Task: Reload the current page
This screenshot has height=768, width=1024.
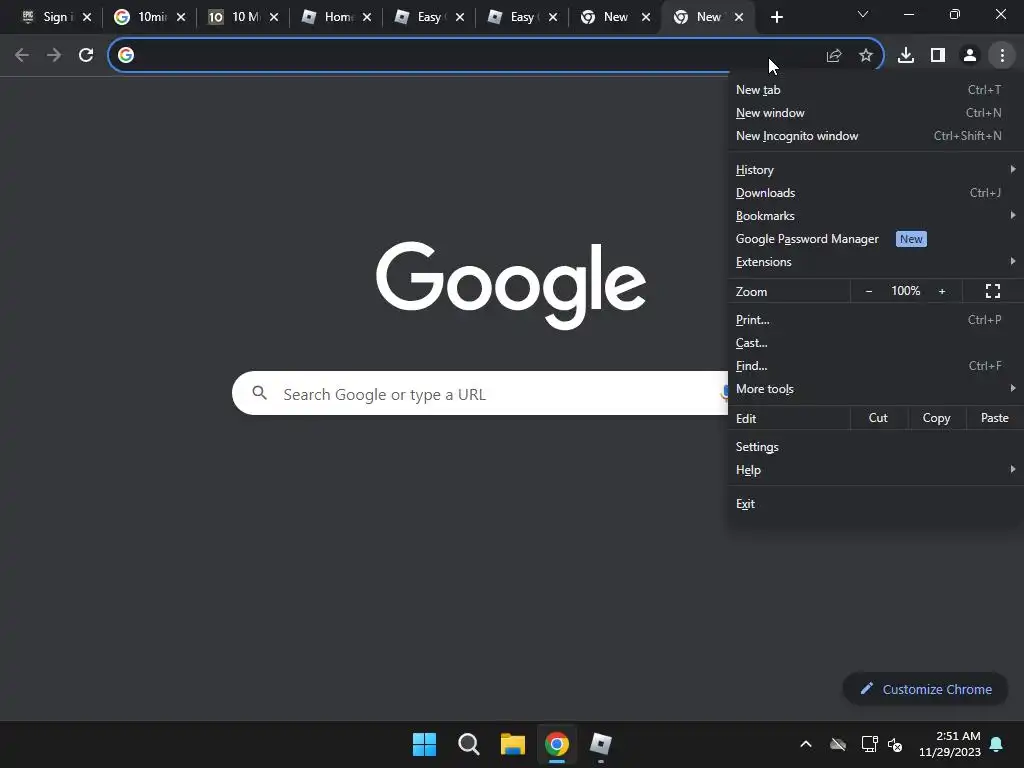Action: click(86, 55)
